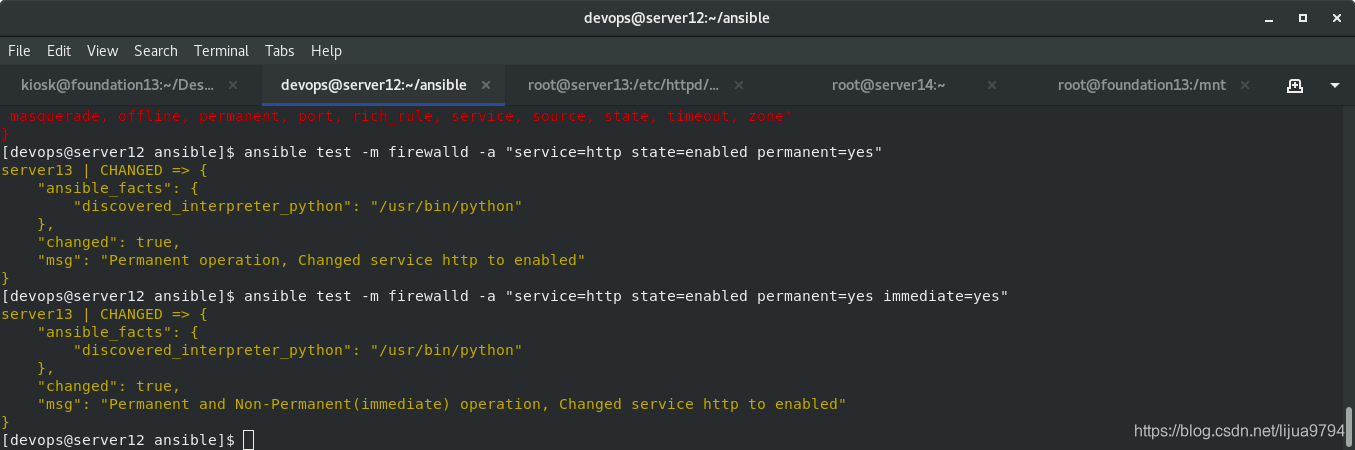This screenshot has width=1355, height=450.
Task: Maximize the terminal window
Action: pyautogui.click(x=1303, y=18)
